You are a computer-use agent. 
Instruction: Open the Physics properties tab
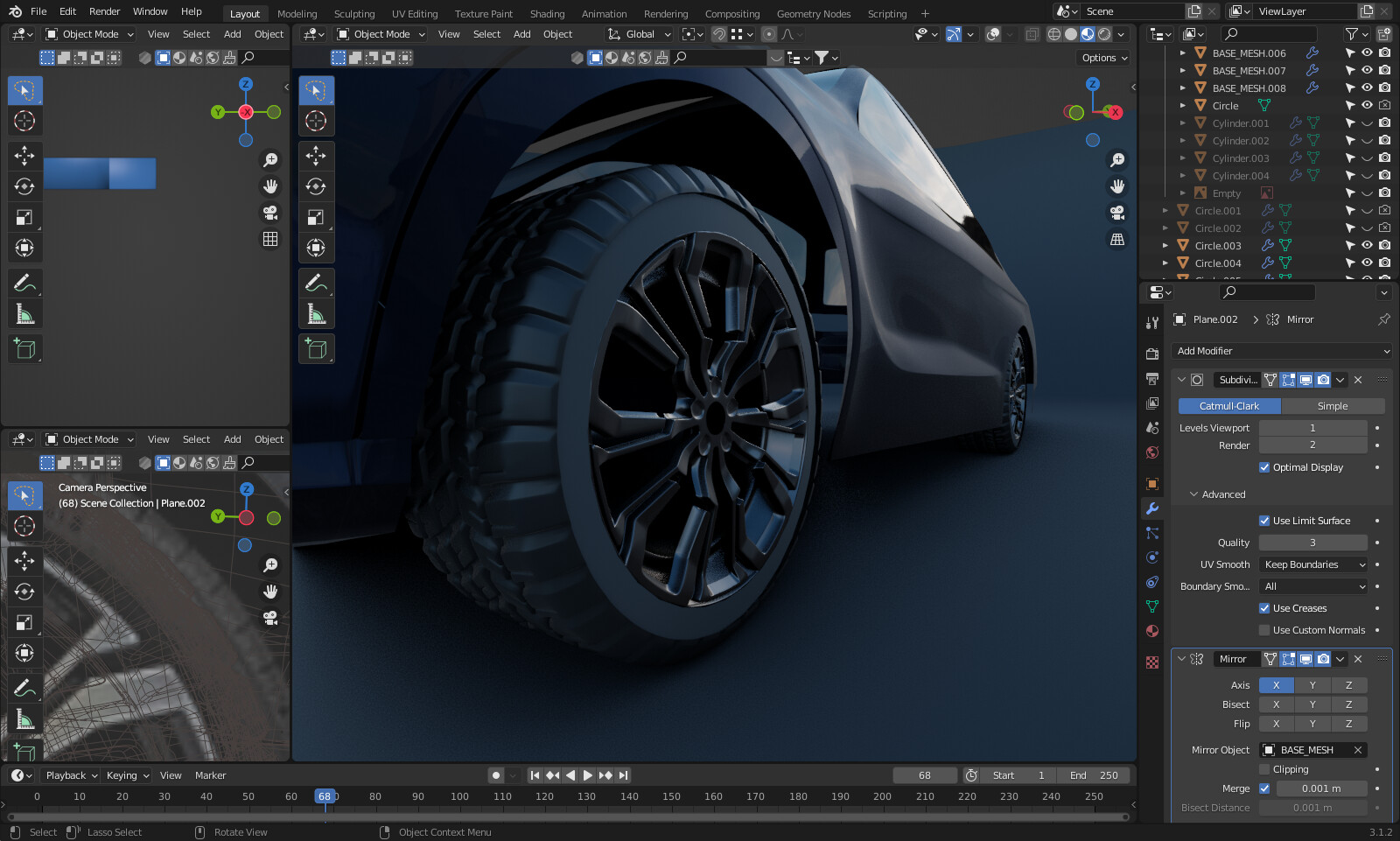pos(1152,557)
